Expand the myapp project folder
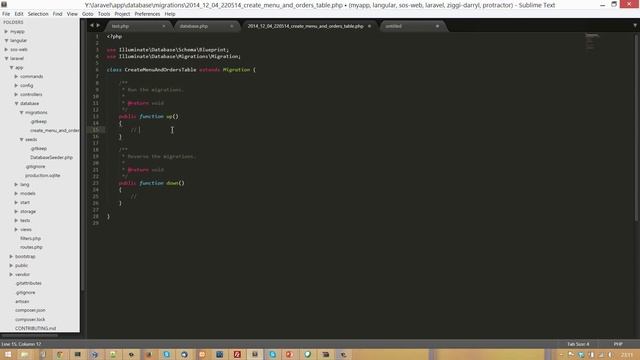This screenshot has height=360, width=640. (x=6, y=31)
